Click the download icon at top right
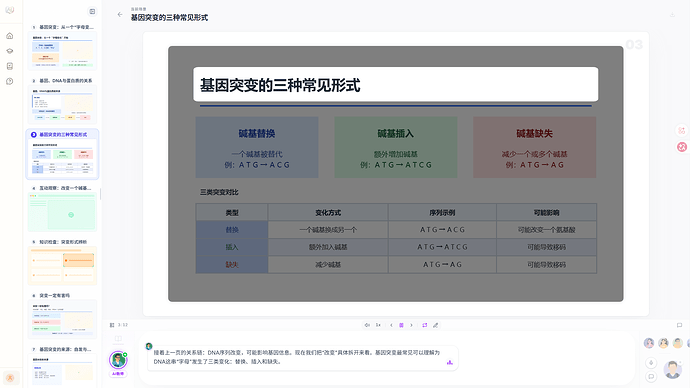 point(672,15)
